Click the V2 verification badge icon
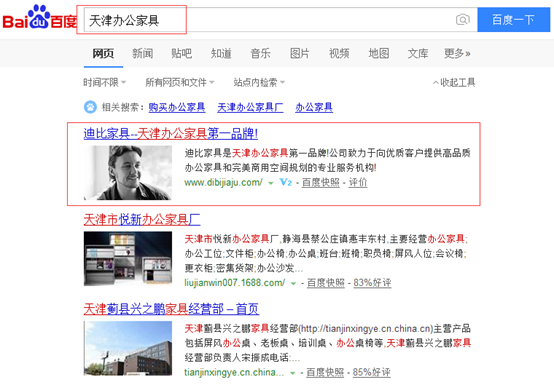554x385 pixels. click(285, 182)
